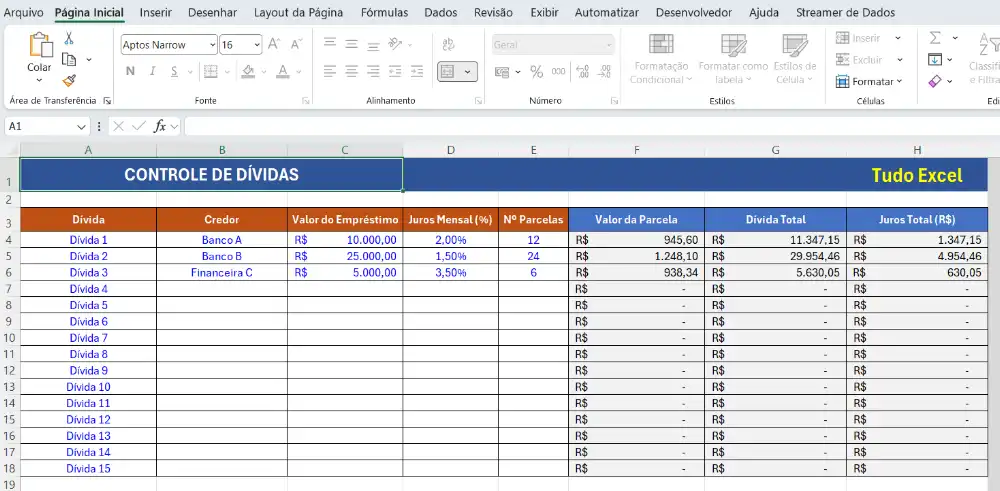Toggle underline S formatting
This screenshot has height=491, width=1000.
point(173,71)
